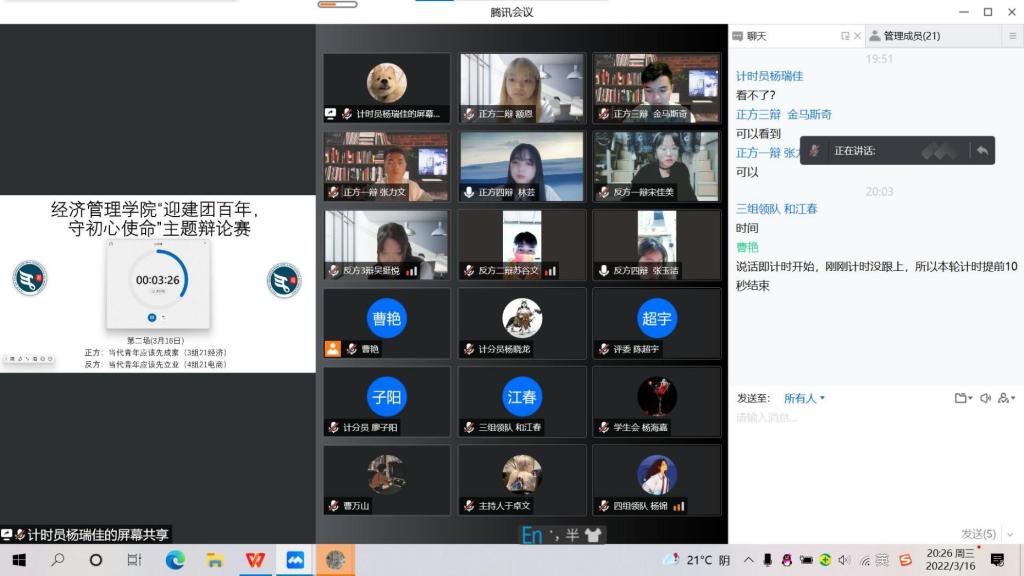The image size is (1024, 576).
Task: Pop out the chat panel
Action: coord(845,36)
